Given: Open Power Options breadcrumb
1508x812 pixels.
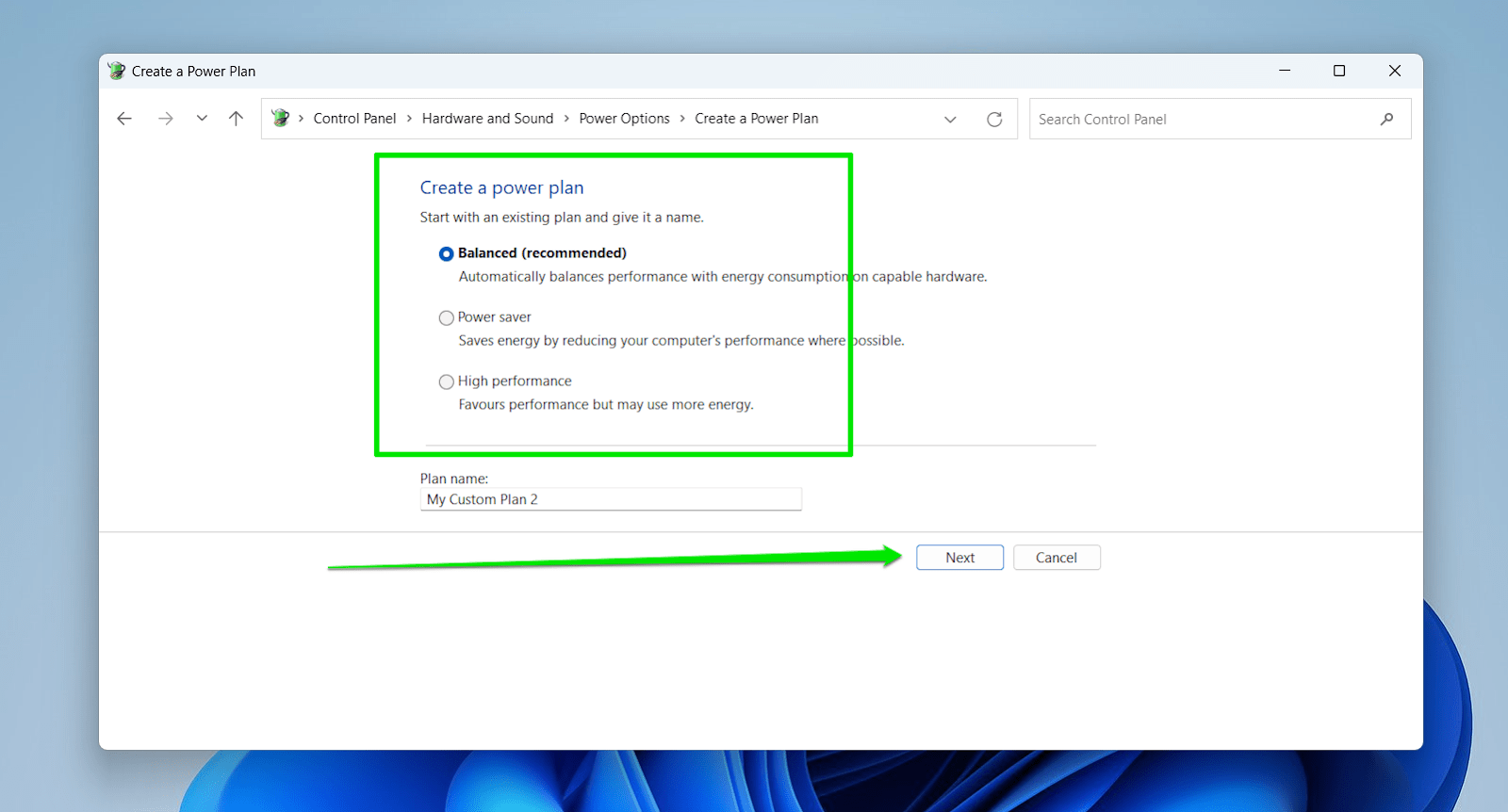Looking at the screenshot, I should [624, 119].
